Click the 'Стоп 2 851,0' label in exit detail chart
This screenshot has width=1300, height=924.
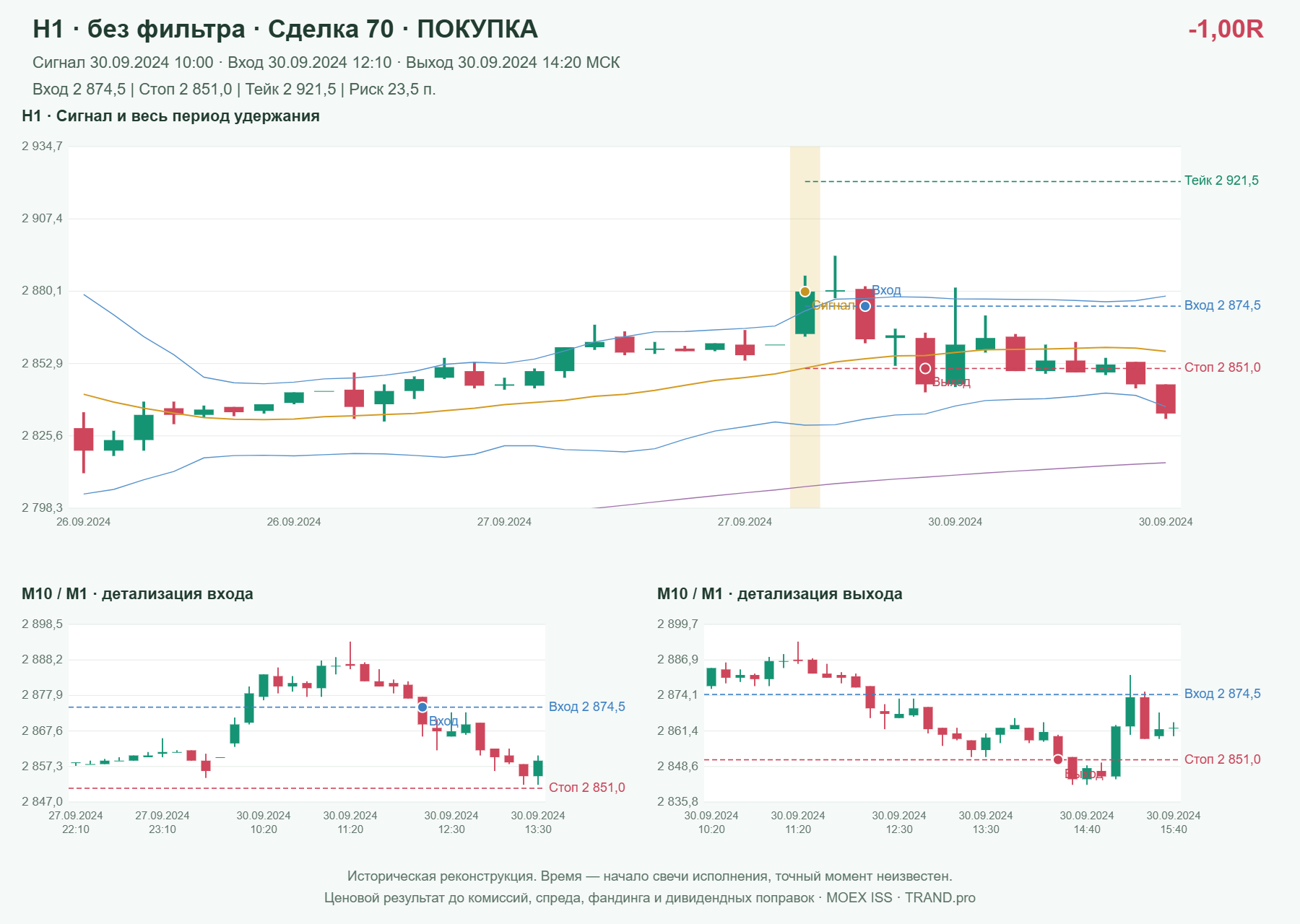1222,759
